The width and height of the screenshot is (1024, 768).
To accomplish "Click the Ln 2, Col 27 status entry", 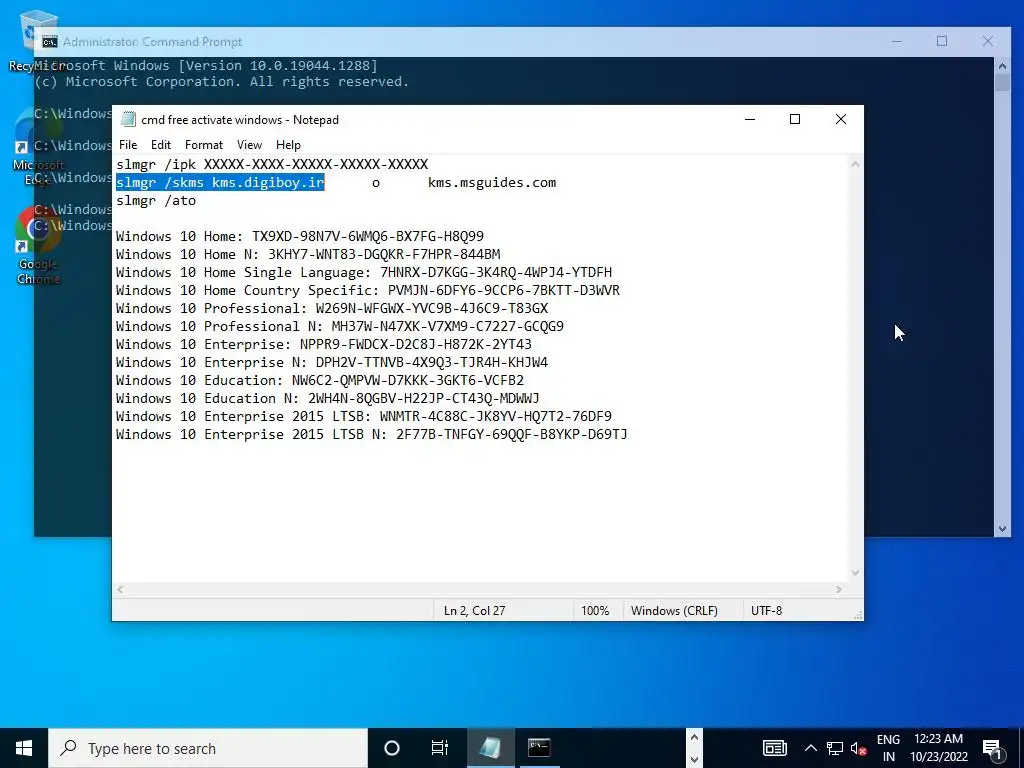I will pos(475,611).
